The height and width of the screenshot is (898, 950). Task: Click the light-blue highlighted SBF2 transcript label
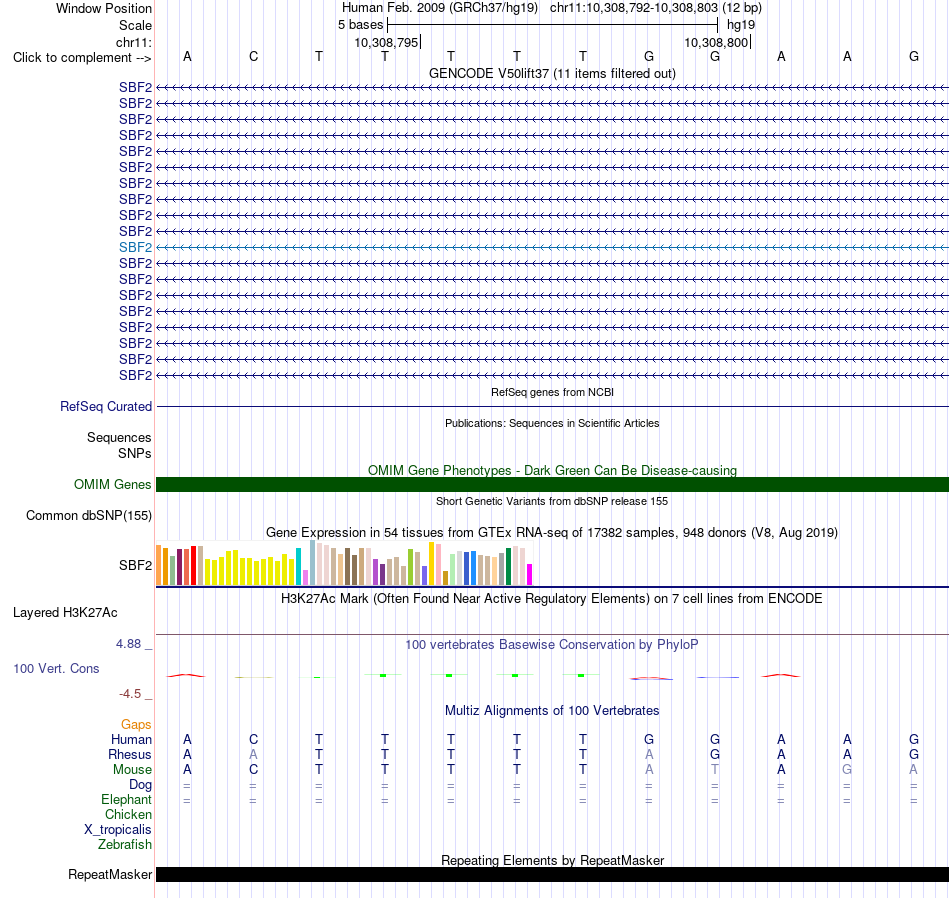click(x=135, y=247)
